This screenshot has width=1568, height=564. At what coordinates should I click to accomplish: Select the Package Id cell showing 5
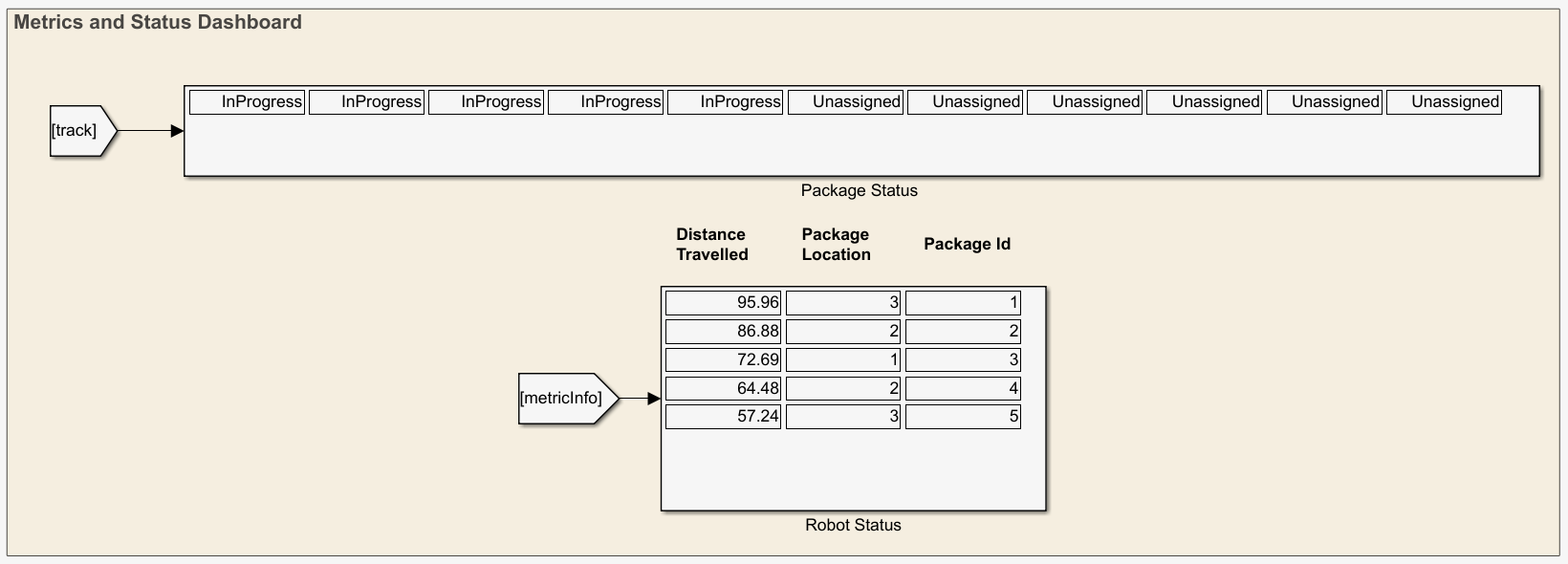[x=963, y=417]
